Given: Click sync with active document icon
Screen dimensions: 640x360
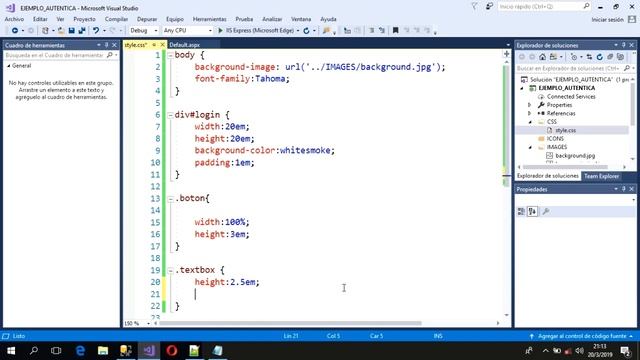Looking at the screenshot, I should pyautogui.click(x=589, y=57).
